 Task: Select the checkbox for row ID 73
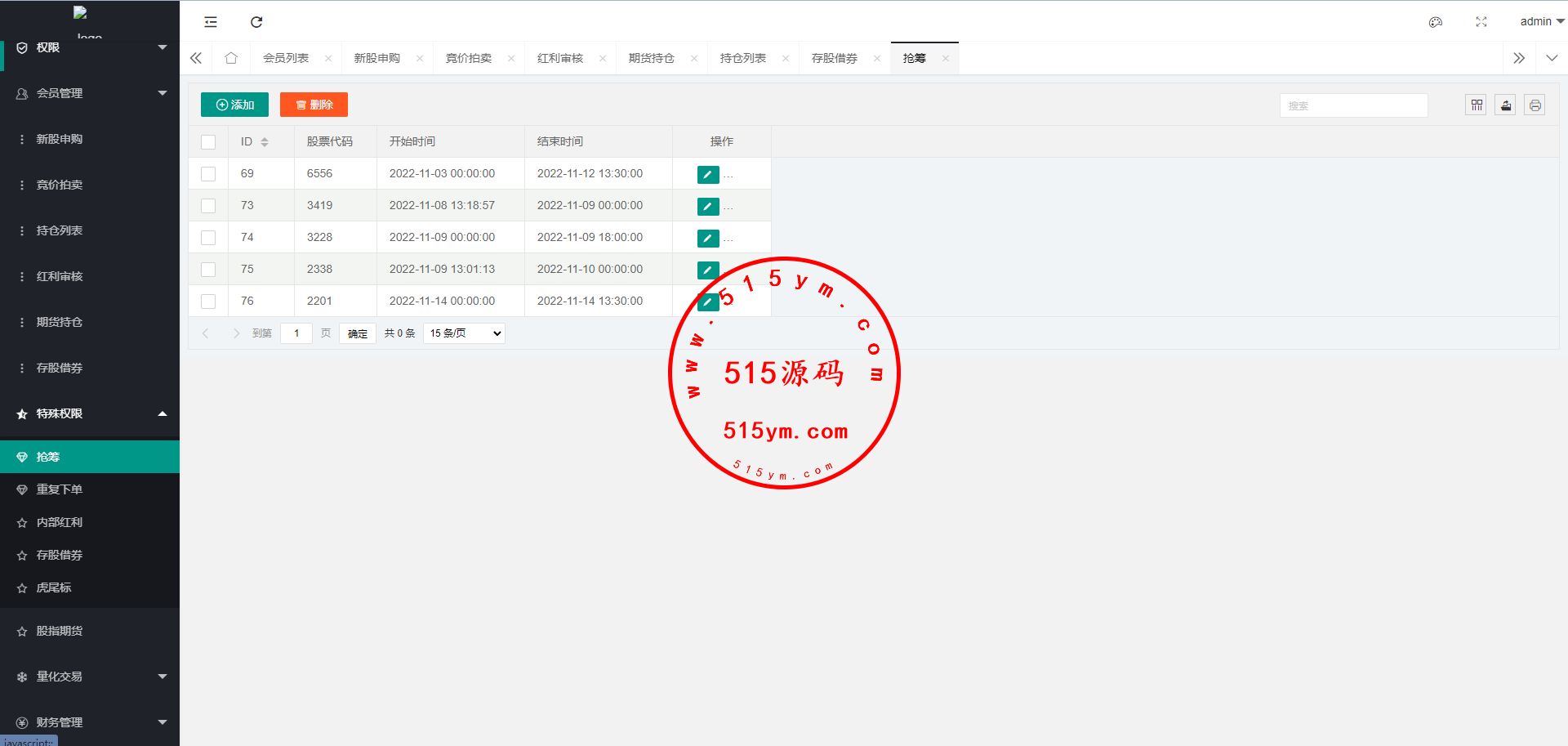tap(208, 206)
